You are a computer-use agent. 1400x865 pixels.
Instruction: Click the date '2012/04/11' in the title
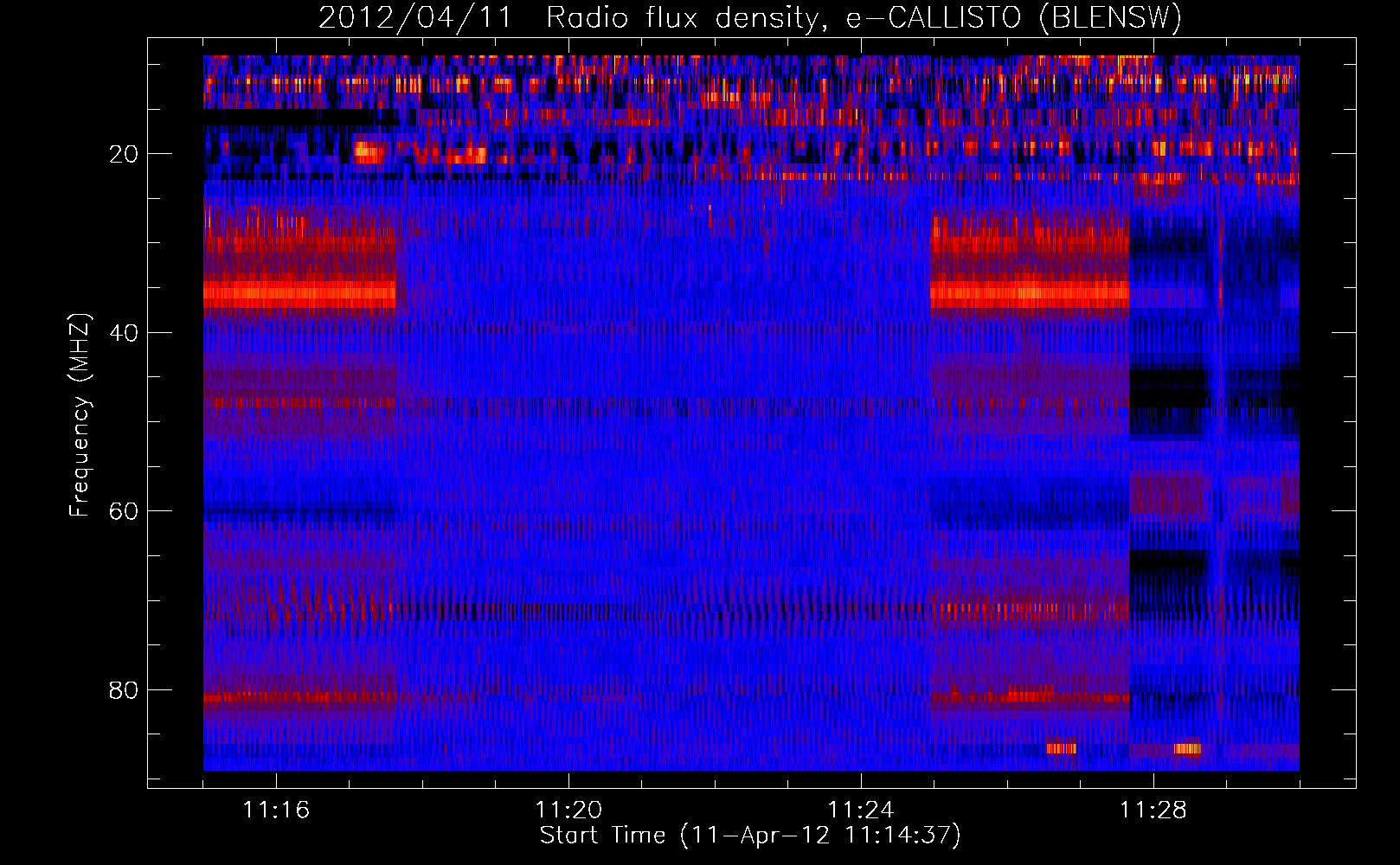click(x=415, y=17)
